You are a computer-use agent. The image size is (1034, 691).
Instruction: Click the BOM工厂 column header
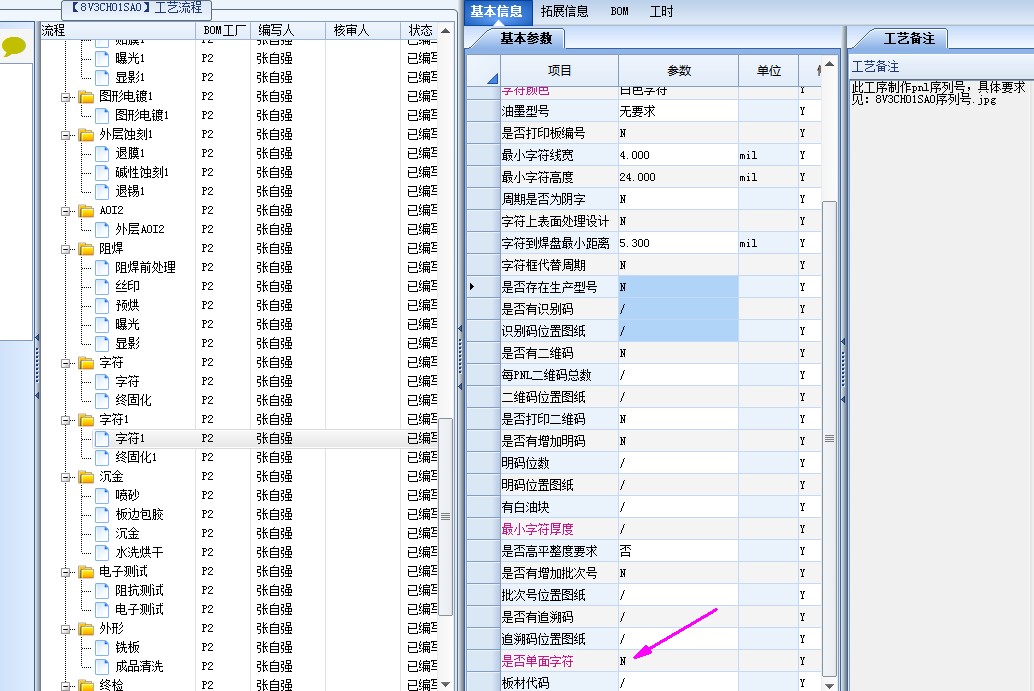(x=224, y=30)
